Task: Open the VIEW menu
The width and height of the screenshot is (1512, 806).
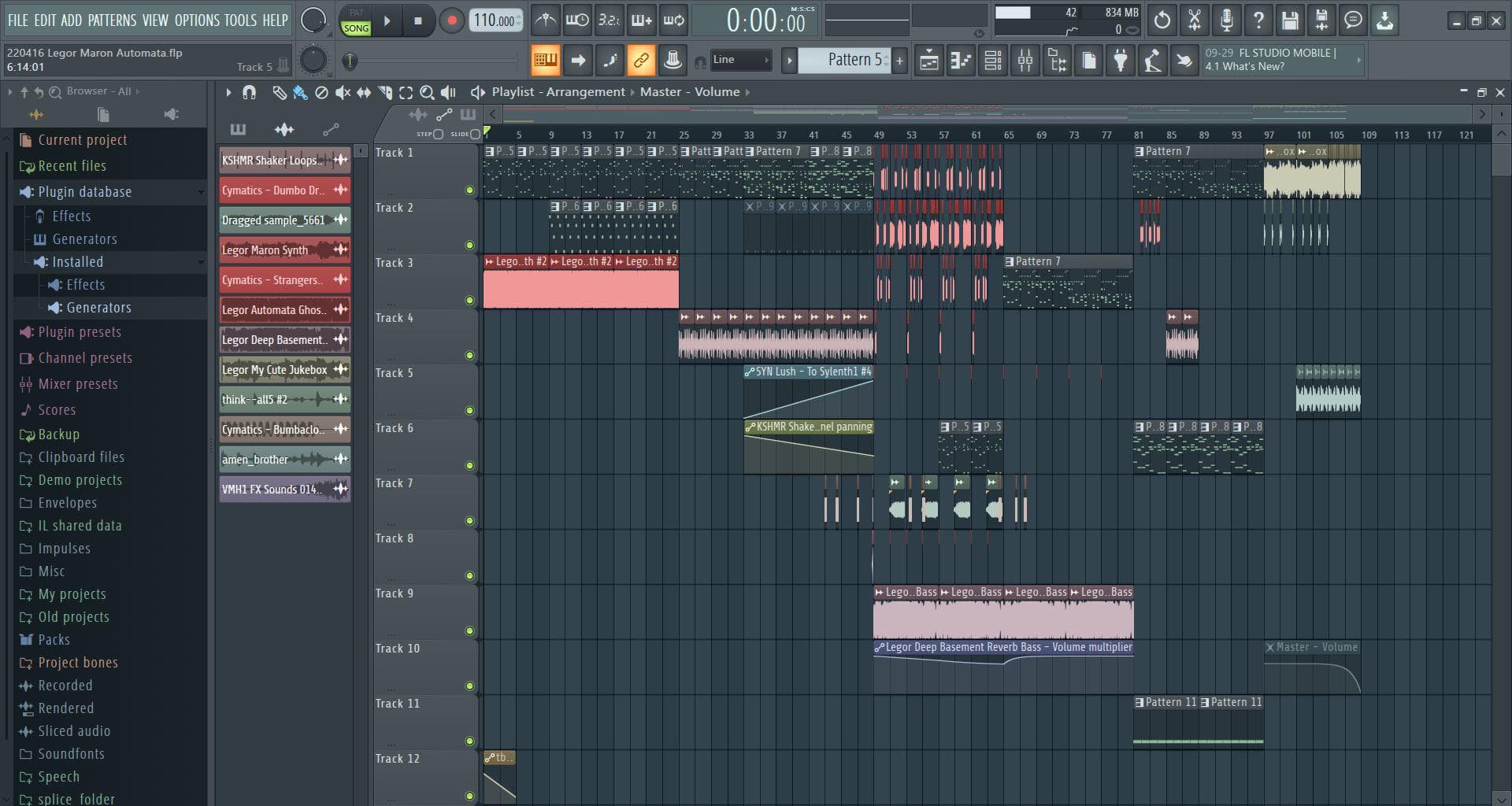Action: (155, 20)
